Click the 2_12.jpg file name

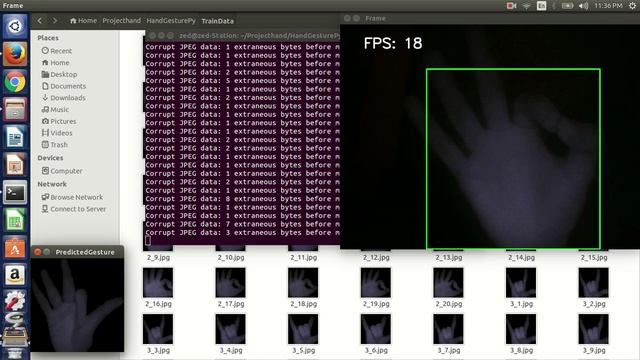coord(376,258)
